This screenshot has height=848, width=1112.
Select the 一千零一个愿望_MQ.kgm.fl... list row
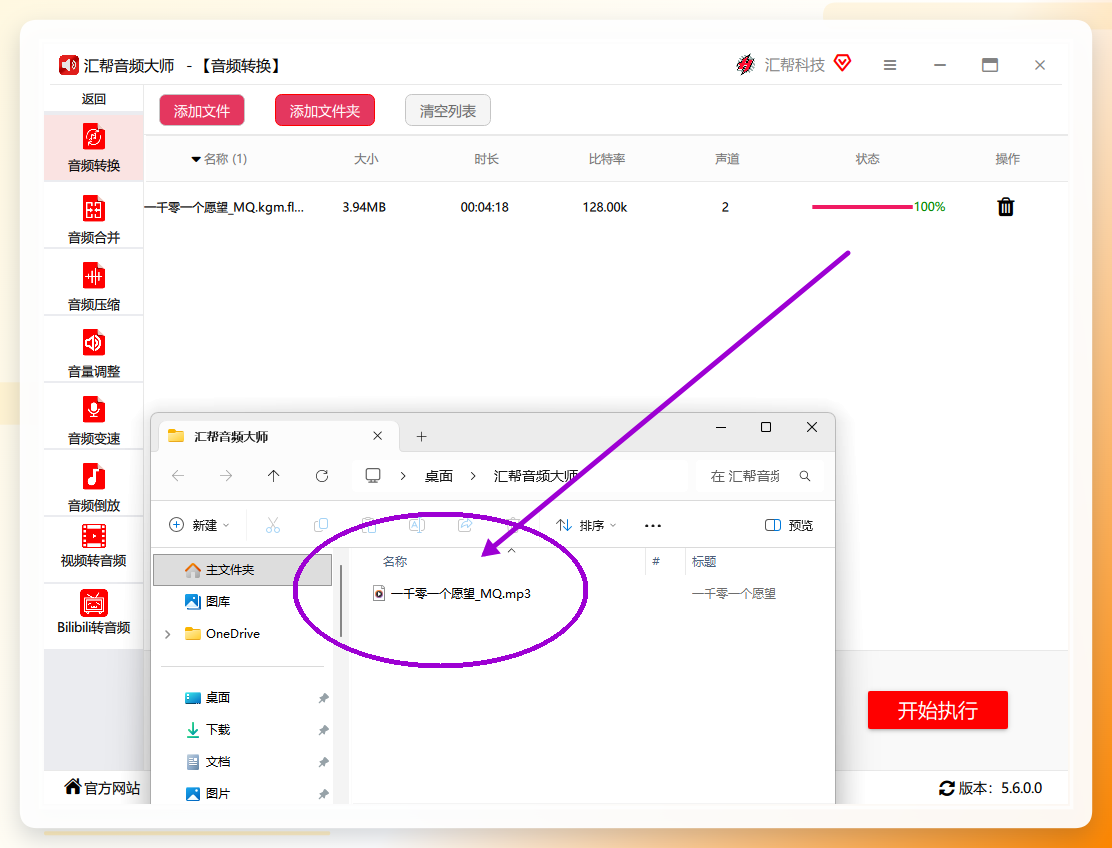tap(606, 207)
